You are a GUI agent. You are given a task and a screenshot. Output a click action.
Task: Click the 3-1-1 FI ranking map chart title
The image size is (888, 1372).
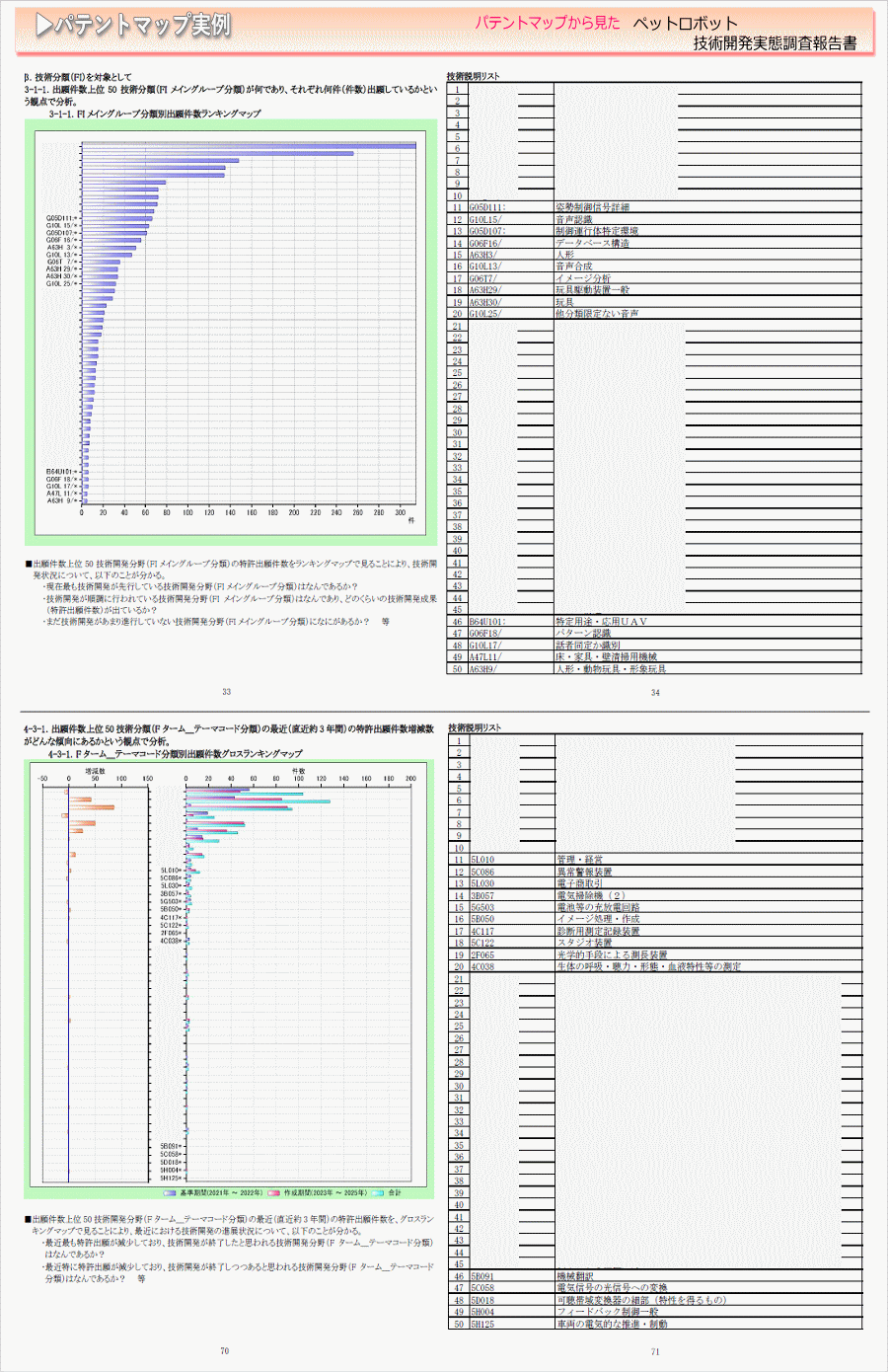click(155, 114)
